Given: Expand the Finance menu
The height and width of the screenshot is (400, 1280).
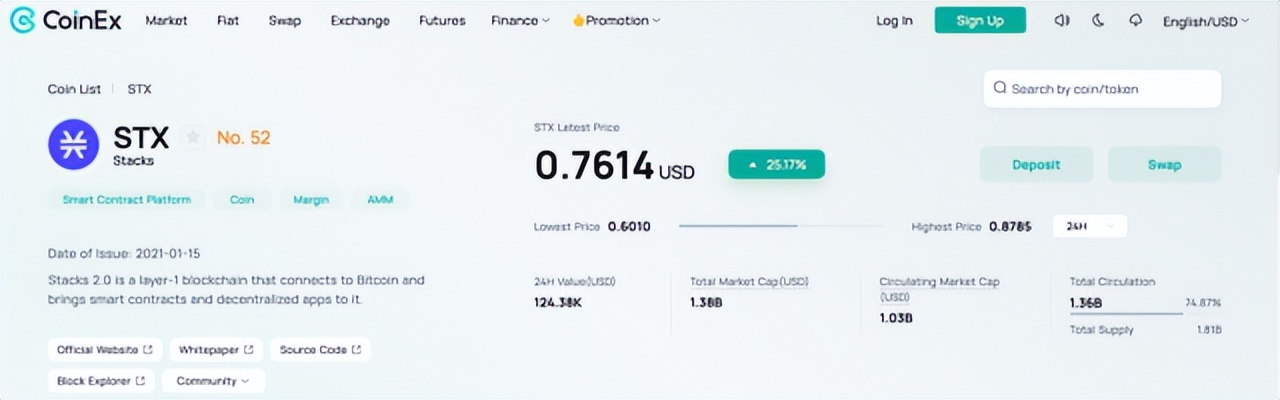Looking at the screenshot, I should coord(520,20).
